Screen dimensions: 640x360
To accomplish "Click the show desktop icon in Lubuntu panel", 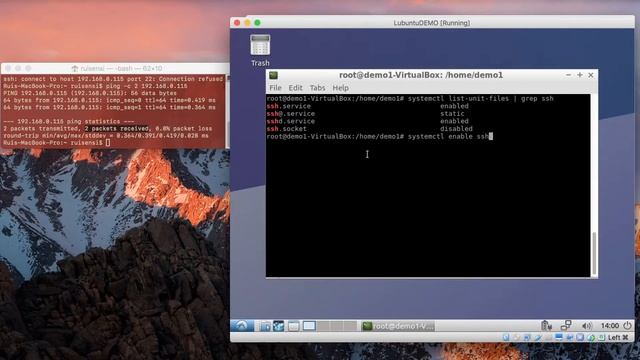I will click(x=293, y=326).
